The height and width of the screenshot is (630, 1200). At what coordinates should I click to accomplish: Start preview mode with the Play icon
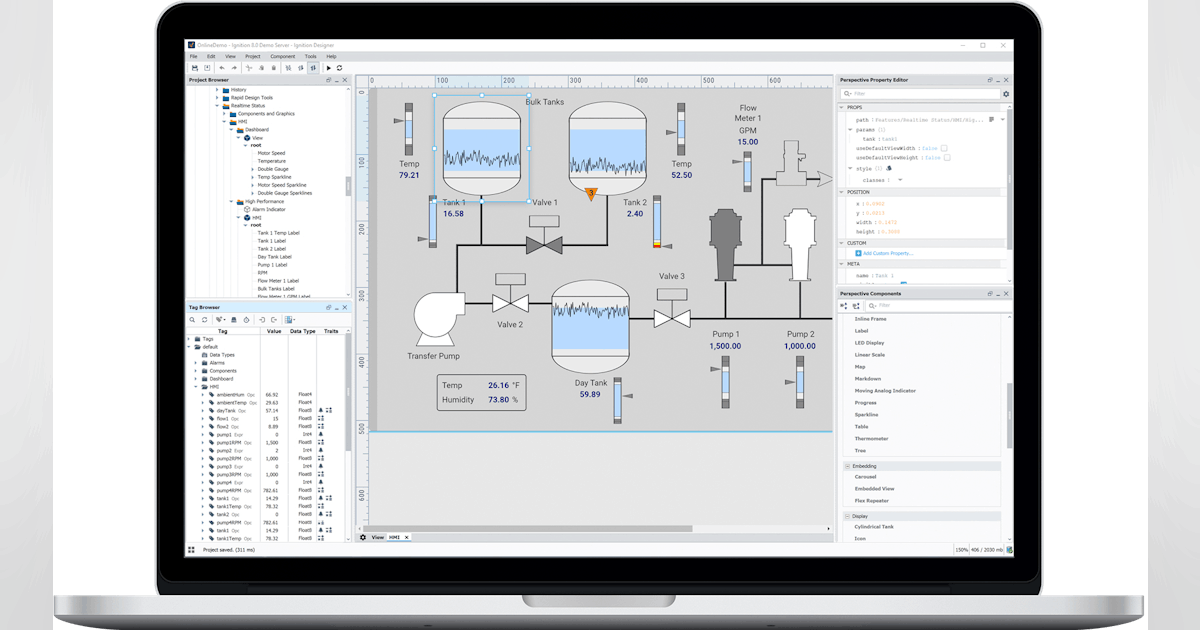tap(328, 68)
